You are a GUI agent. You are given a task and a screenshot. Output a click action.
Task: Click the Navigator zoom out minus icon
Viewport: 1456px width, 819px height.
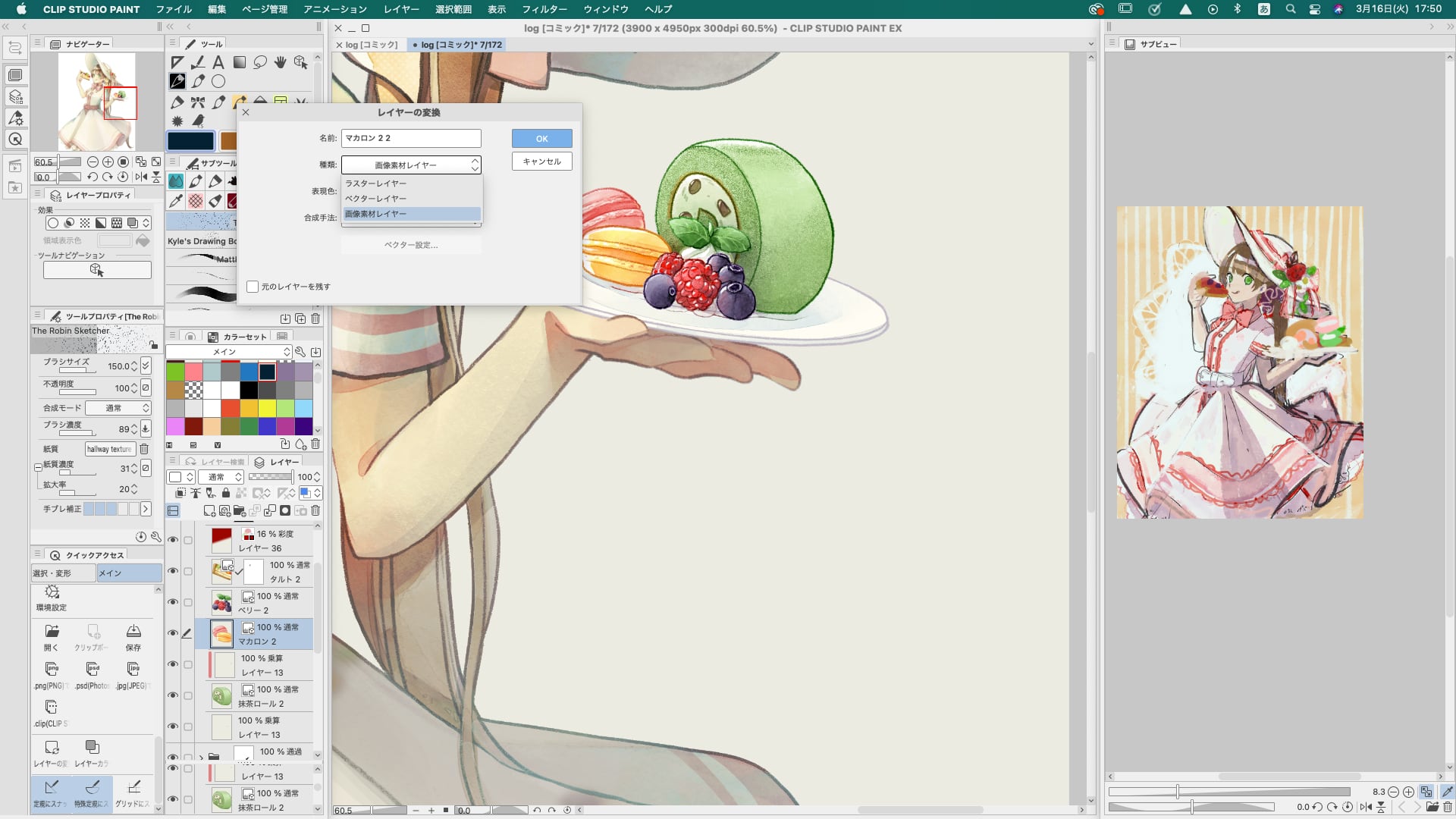[93, 162]
